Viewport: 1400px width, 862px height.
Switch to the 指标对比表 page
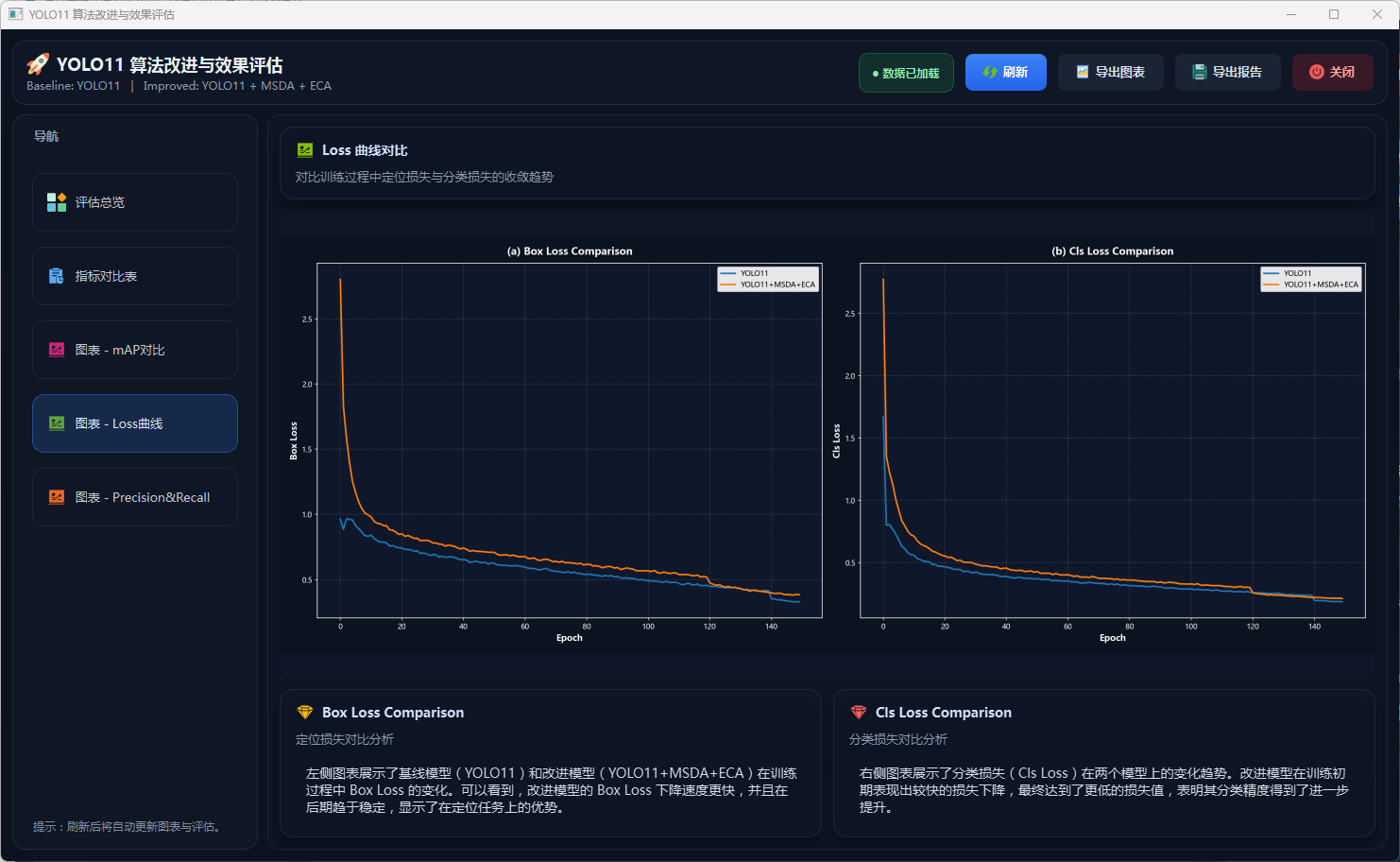pyautogui.click(x=135, y=276)
